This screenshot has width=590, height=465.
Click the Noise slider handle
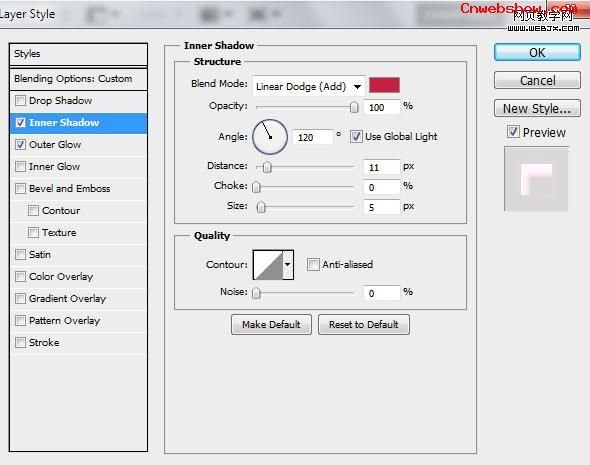coord(256,293)
